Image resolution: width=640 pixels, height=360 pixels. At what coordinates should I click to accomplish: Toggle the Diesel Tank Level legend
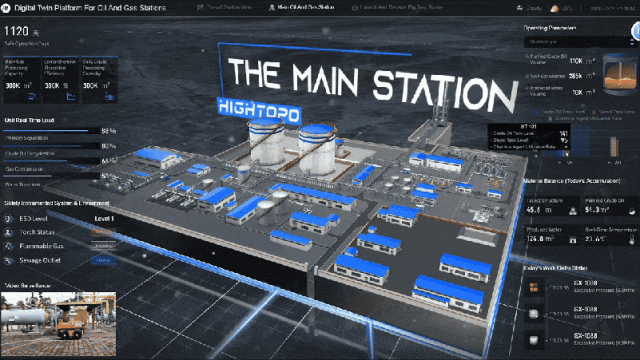coord(613,112)
